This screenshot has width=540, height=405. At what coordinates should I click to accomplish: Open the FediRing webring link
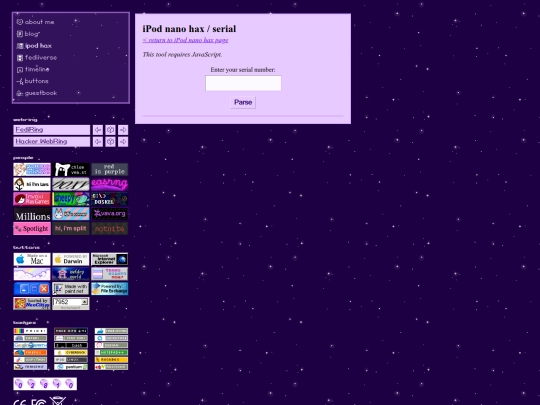coord(52,130)
